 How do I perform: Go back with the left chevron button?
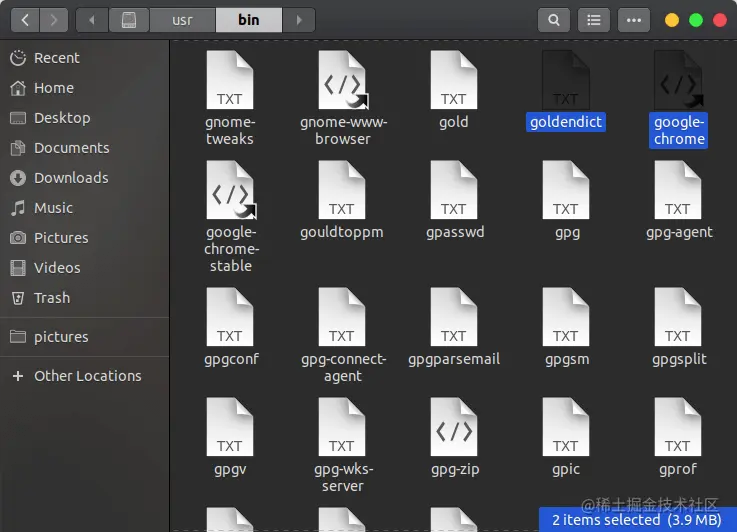click(x=25, y=20)
